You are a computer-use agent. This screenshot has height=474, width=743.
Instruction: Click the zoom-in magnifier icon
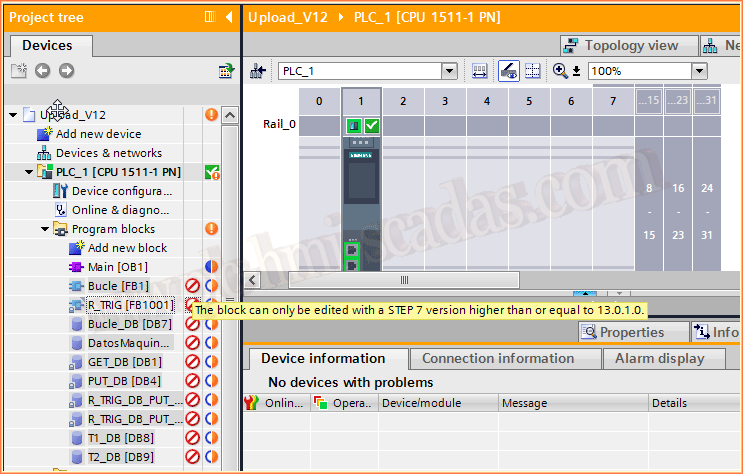(561, 71)
